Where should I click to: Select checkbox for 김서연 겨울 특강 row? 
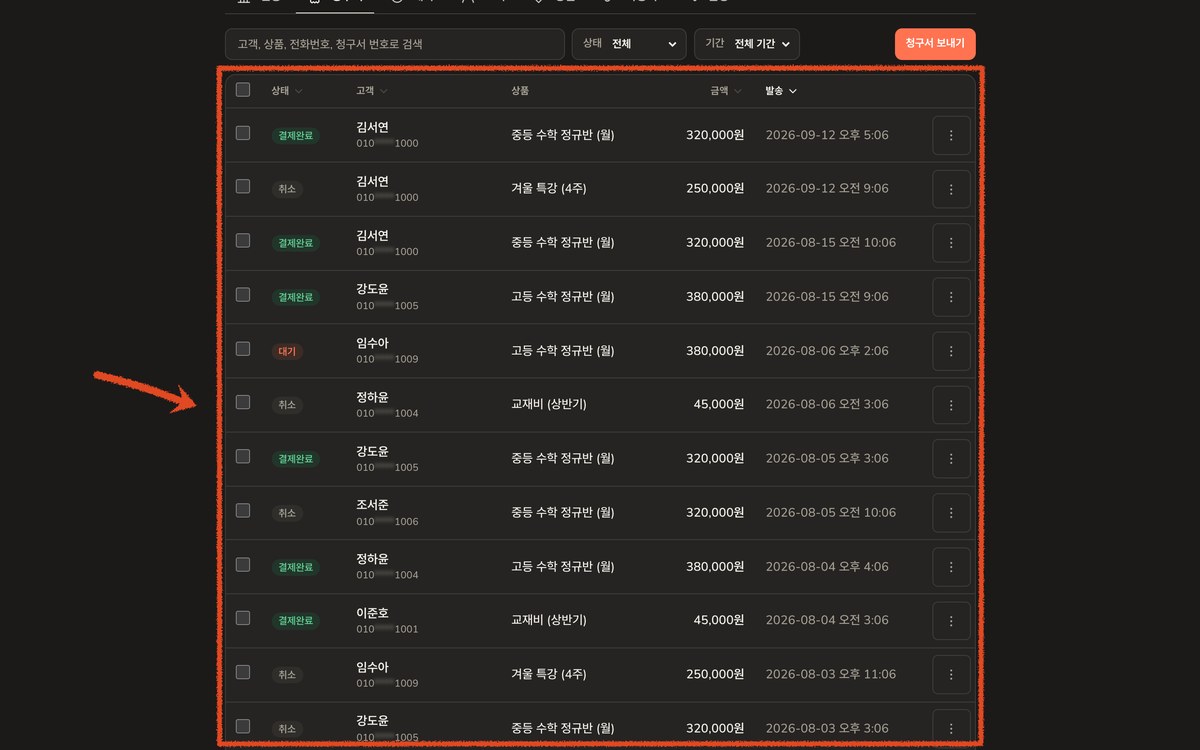243,187
